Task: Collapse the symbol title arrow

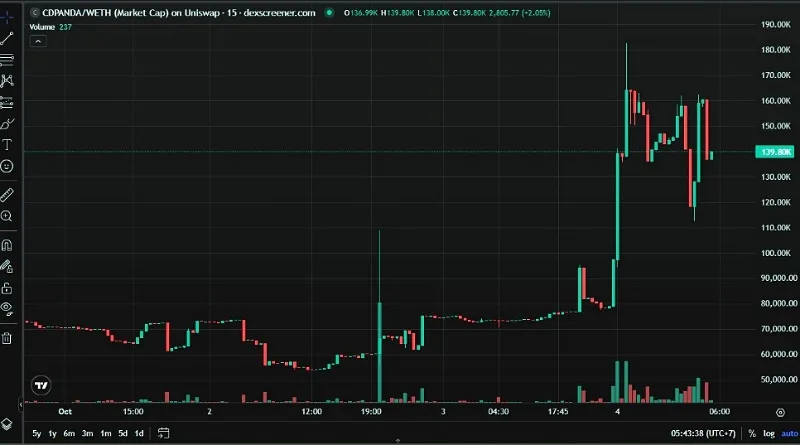Action: point(36,12)
